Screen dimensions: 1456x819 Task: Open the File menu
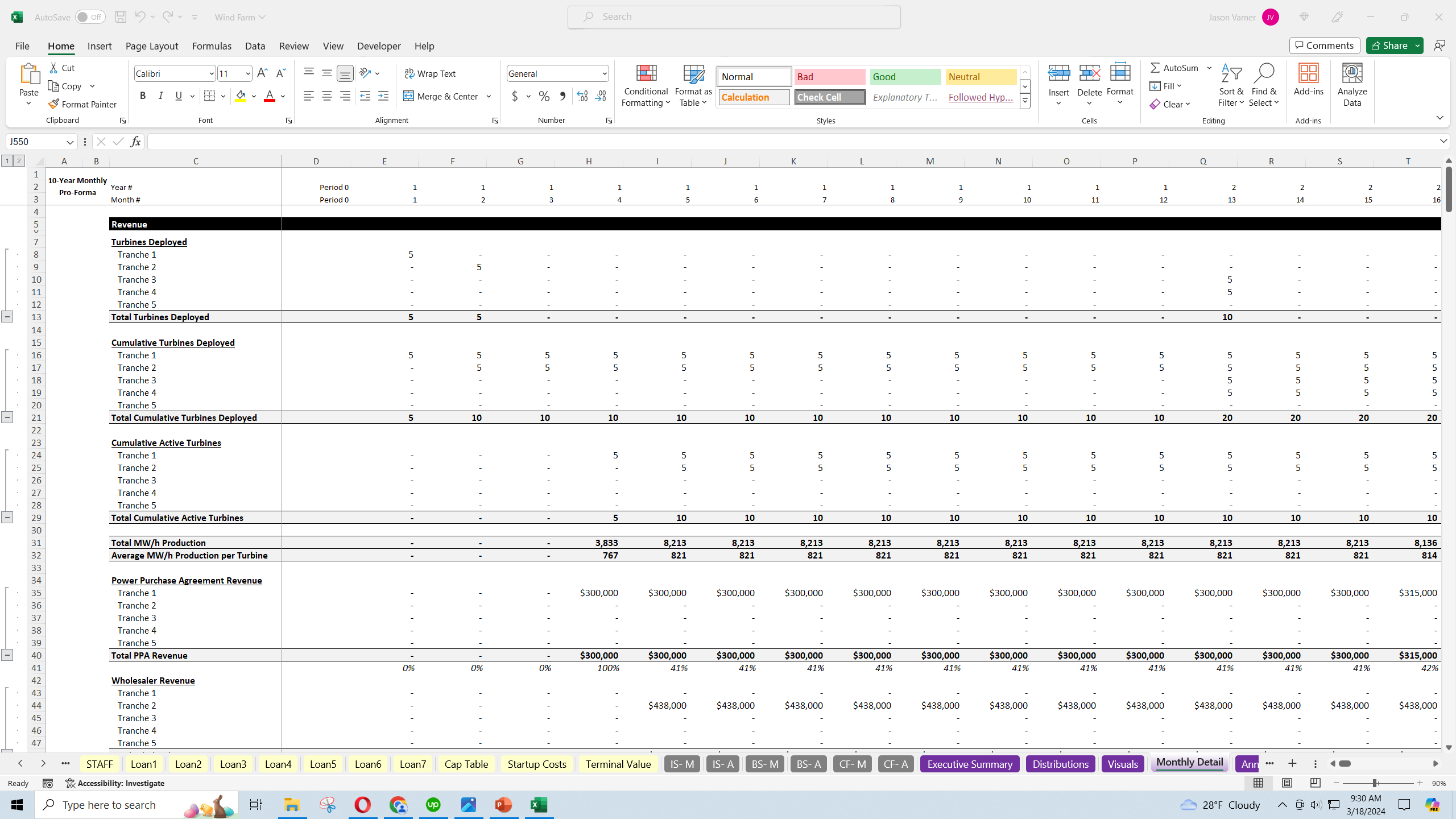click(22, 46)
